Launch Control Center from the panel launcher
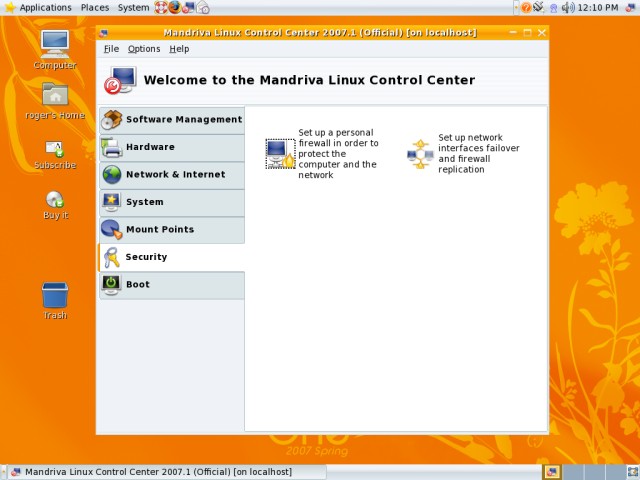 click(x=188, y=8)
